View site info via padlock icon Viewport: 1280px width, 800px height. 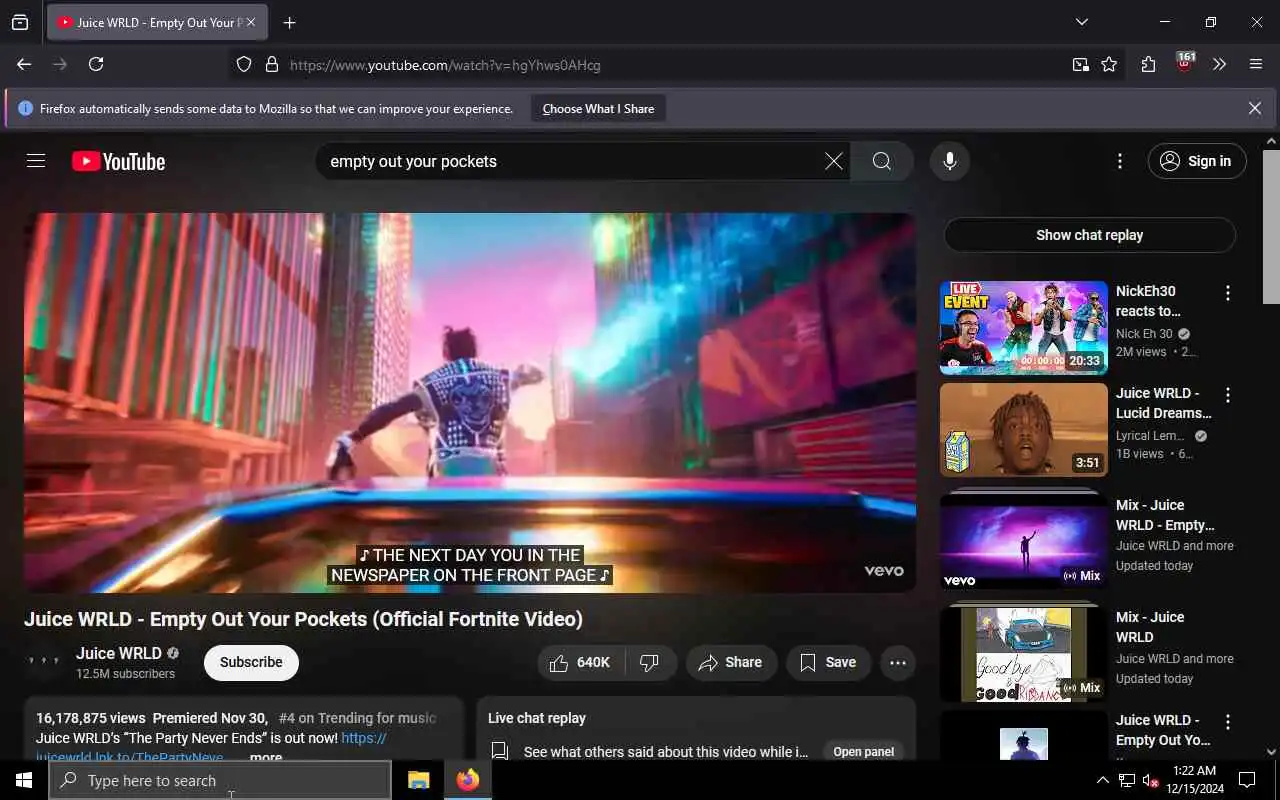tap(271, 64)
